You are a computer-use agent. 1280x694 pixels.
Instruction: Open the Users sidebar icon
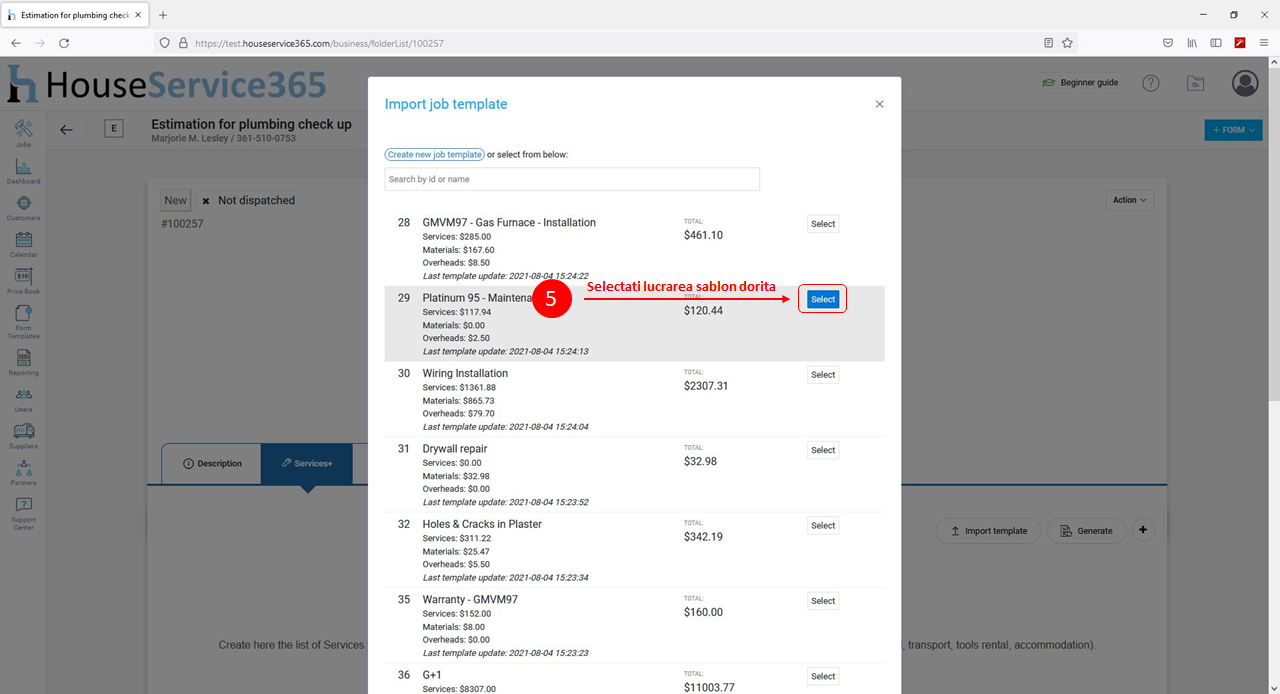(24, 399)
